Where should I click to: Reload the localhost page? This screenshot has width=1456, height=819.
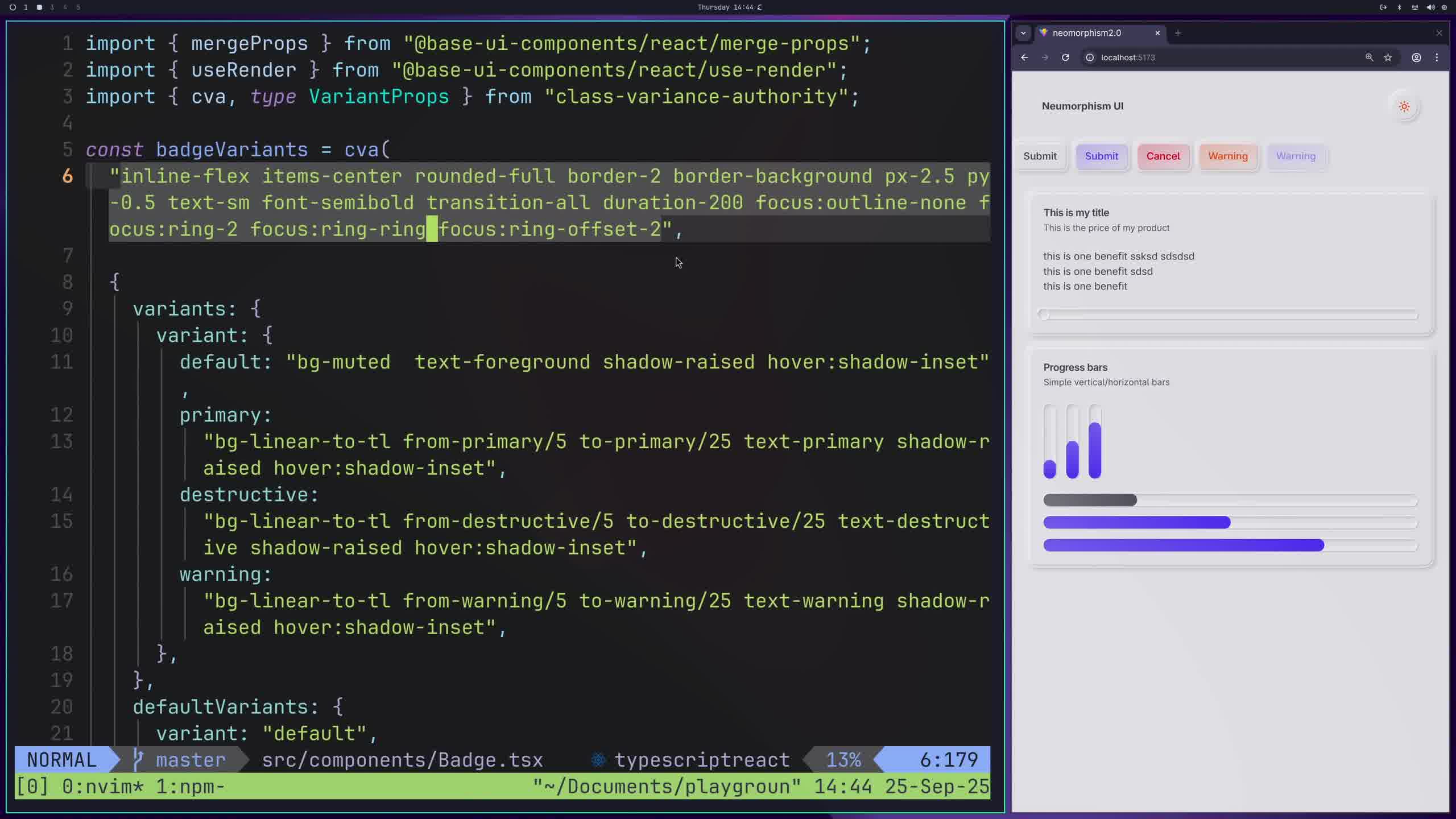pos(1065,57)
